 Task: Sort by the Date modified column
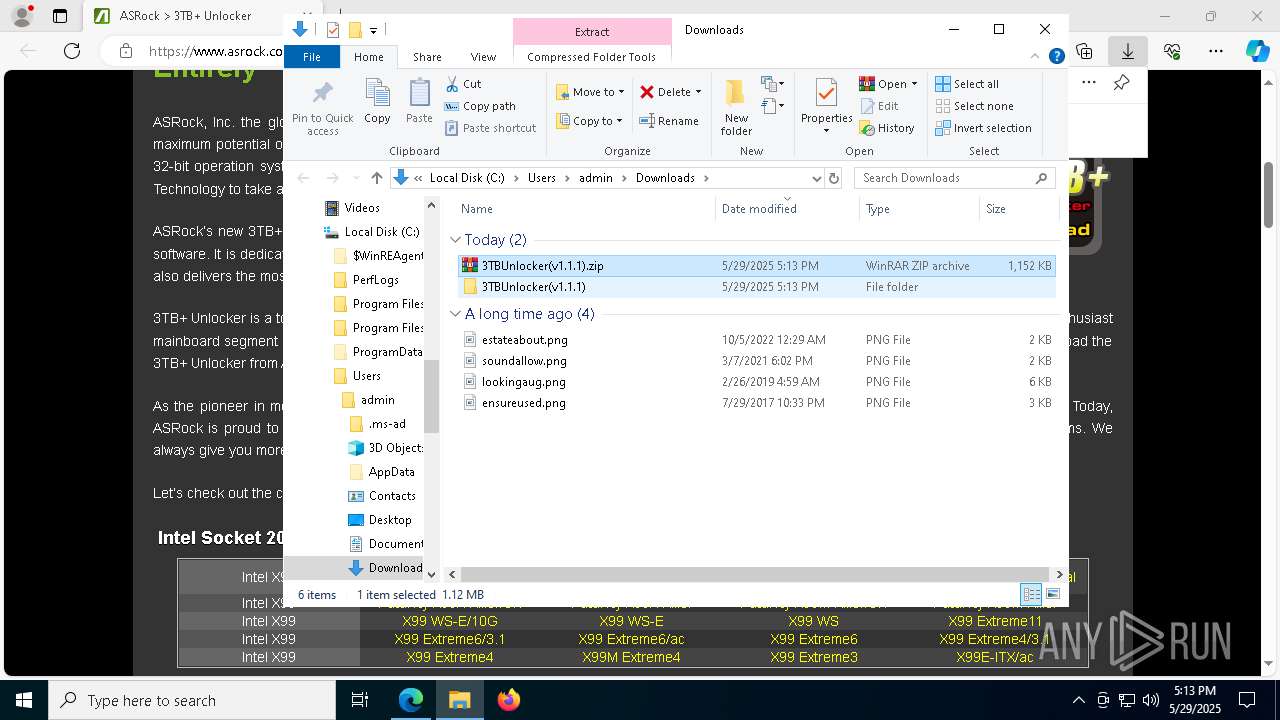coord(787,209)
